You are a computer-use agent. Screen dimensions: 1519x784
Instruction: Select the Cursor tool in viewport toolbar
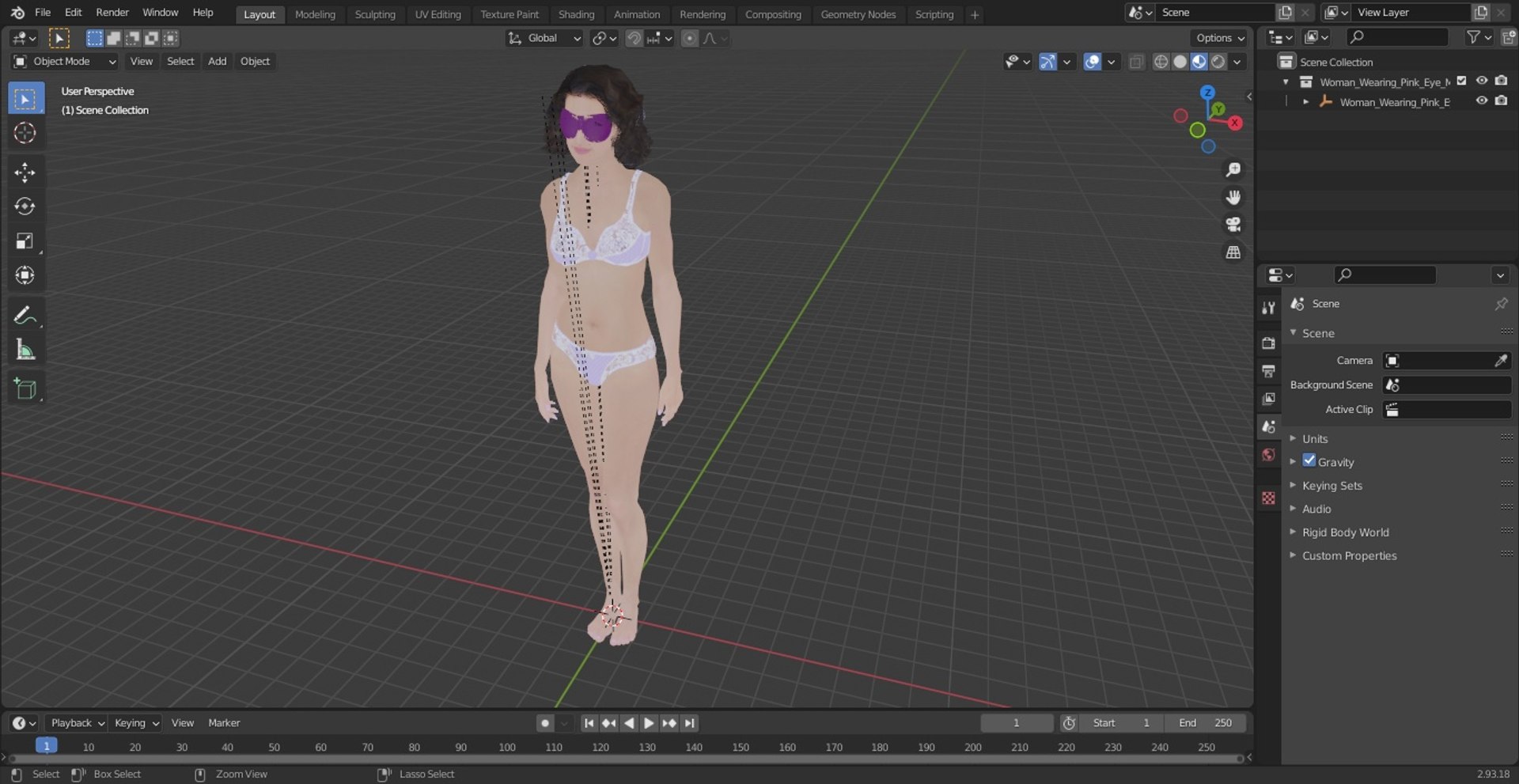click(25, 133)
